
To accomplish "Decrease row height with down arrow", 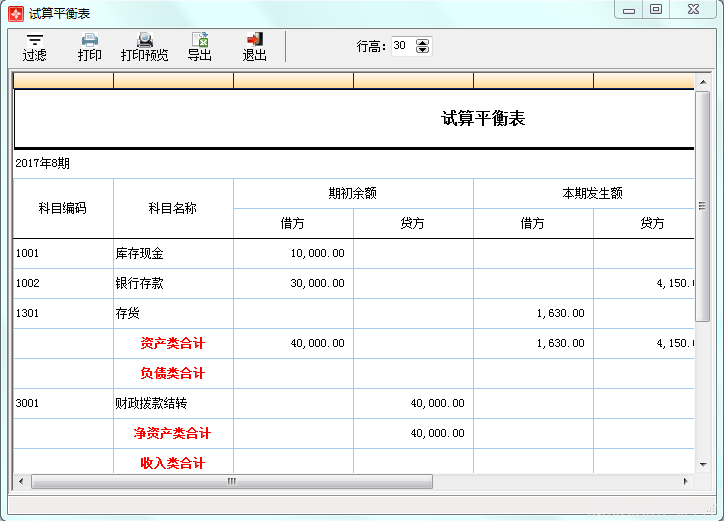I will (422, 50).
